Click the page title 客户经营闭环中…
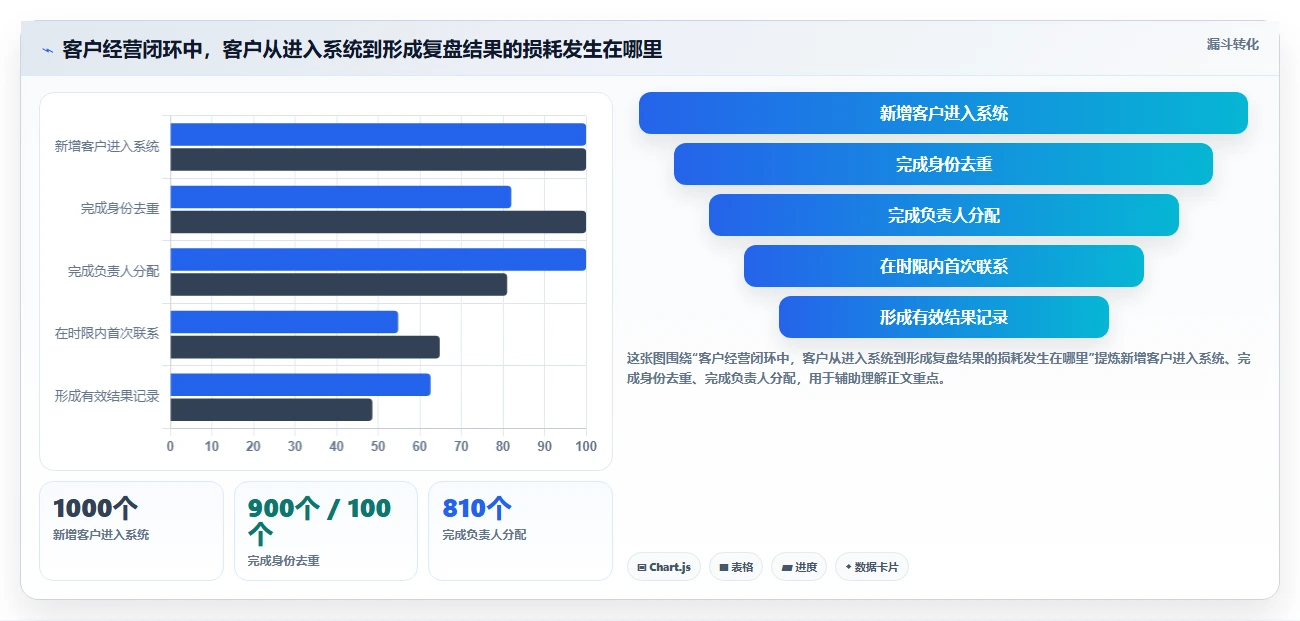Image resolution: width=1300 pixels, height=621 pixels. 362,50
